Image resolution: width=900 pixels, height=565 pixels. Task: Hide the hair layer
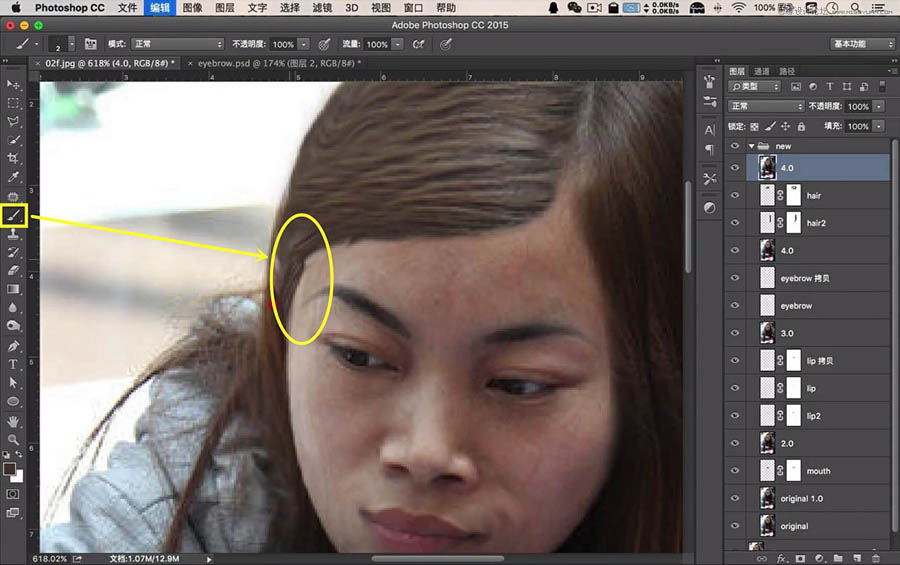click(x=735, y=195)
